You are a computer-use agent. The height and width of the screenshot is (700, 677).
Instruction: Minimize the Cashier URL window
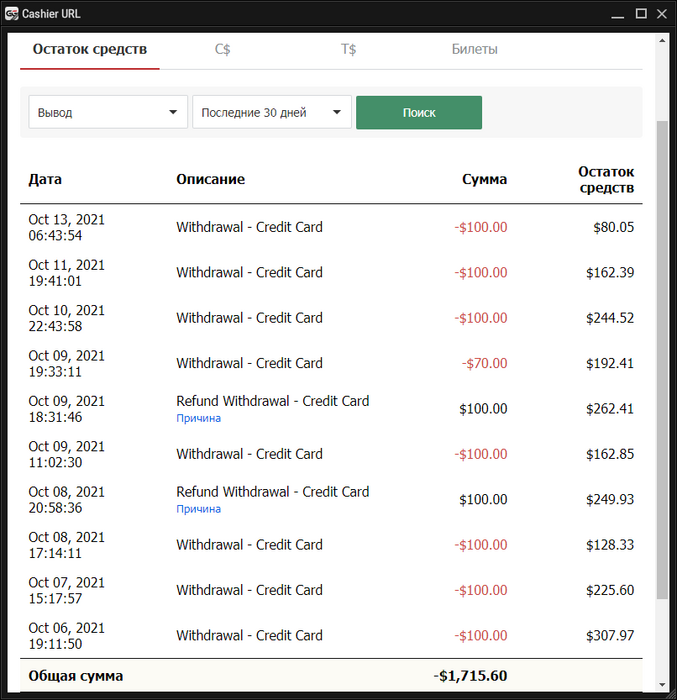coord(618,13)
